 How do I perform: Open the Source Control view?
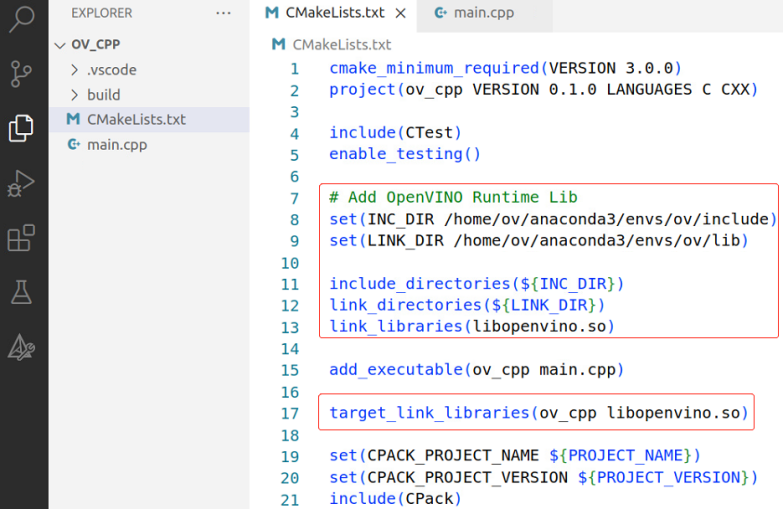tap(21, 74)
